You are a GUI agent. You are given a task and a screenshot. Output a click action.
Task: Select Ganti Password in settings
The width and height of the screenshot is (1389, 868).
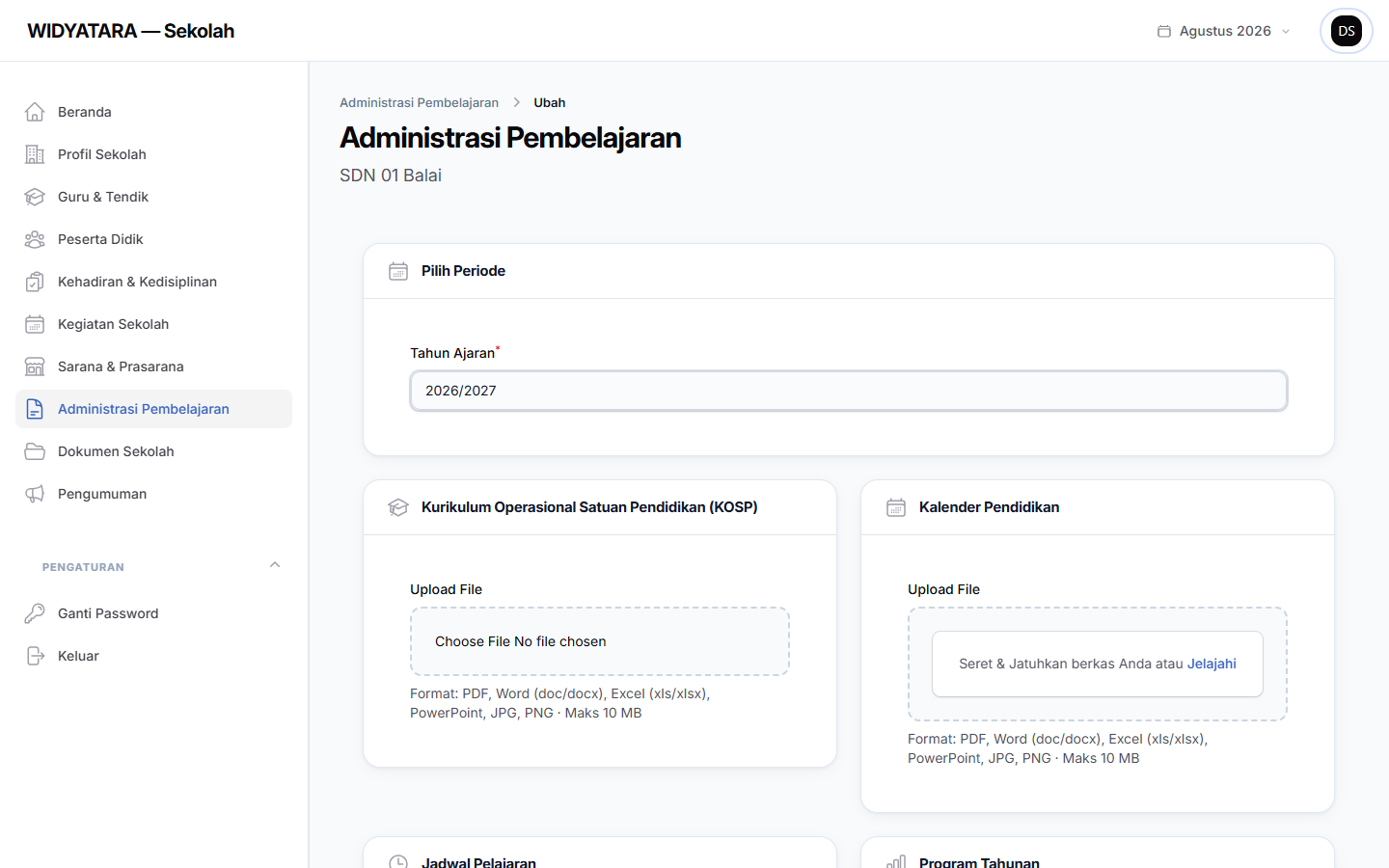[x=153, y=613]
